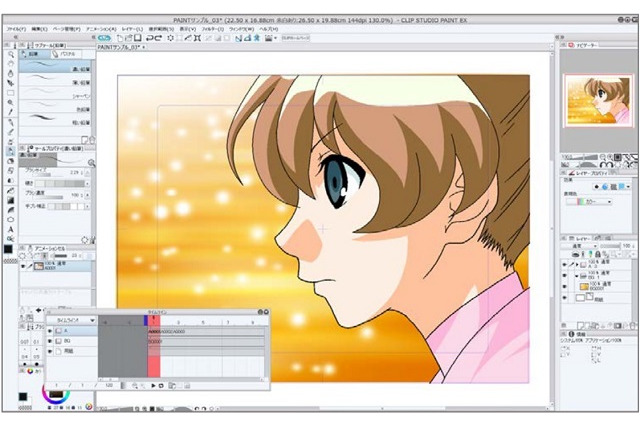Viewport: 640px width, 426px height.
Task: Hide layer A in the Layer panel
Action: click(x=564, y=264)
